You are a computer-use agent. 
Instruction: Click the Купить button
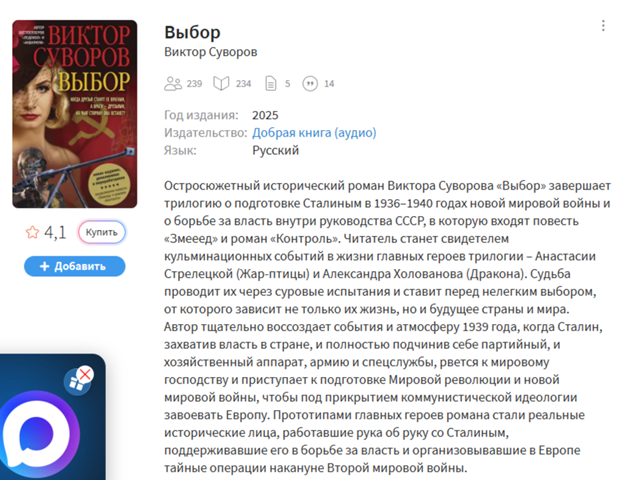pos(102,232)
